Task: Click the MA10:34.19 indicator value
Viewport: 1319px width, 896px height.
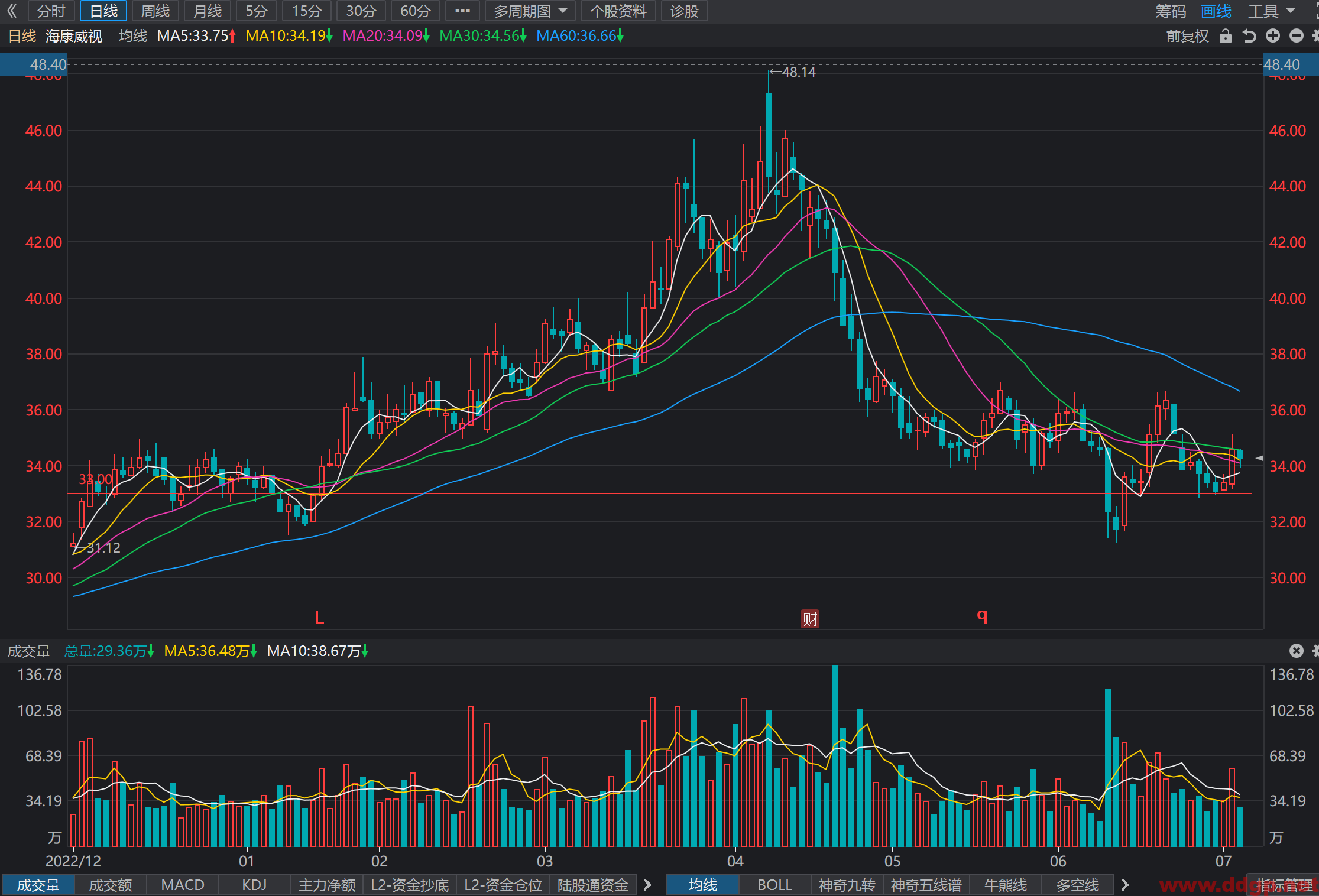Action: click(x=289, y=36)
